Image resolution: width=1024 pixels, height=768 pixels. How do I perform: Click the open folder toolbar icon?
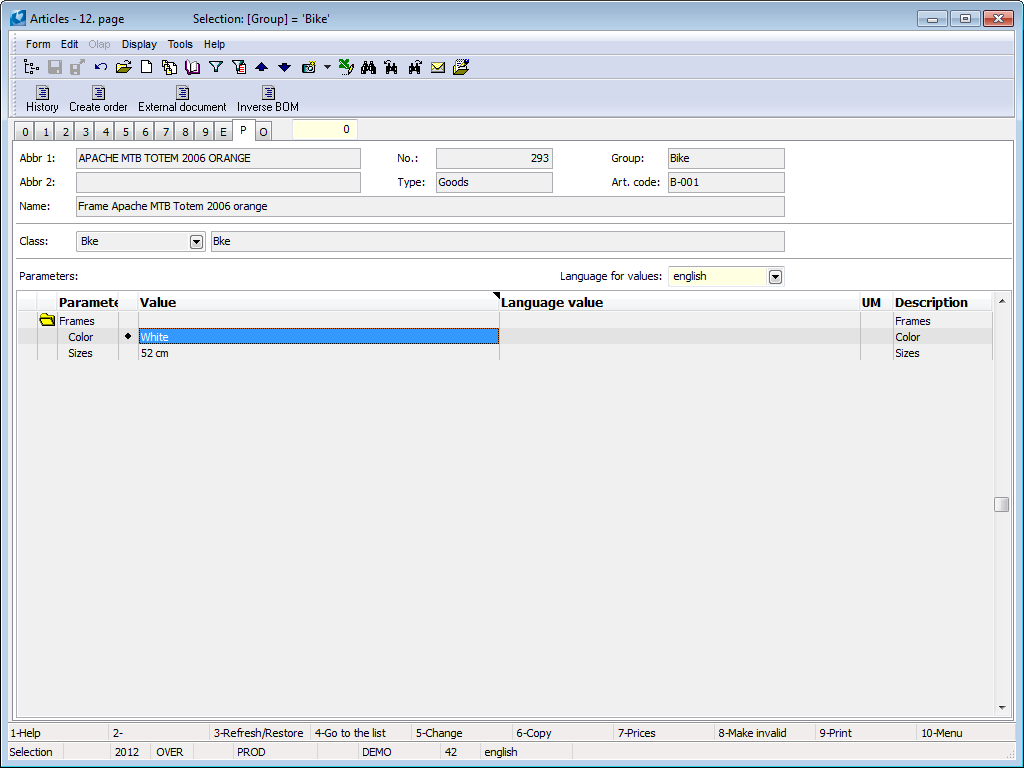tap(123, 67)
